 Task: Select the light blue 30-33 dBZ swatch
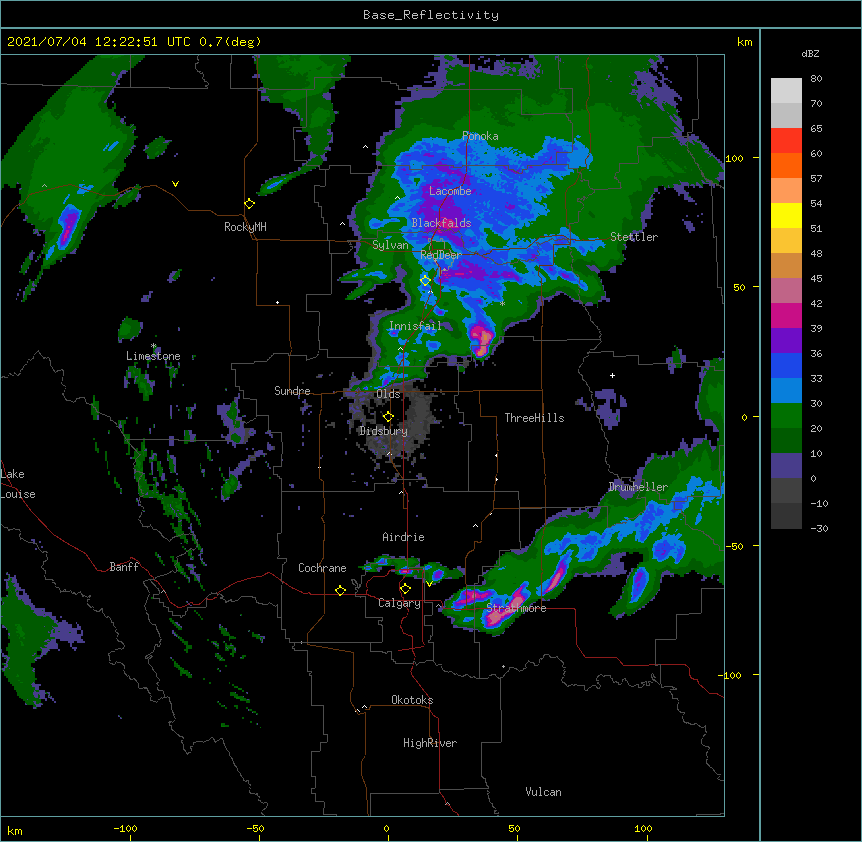point(786,391)
